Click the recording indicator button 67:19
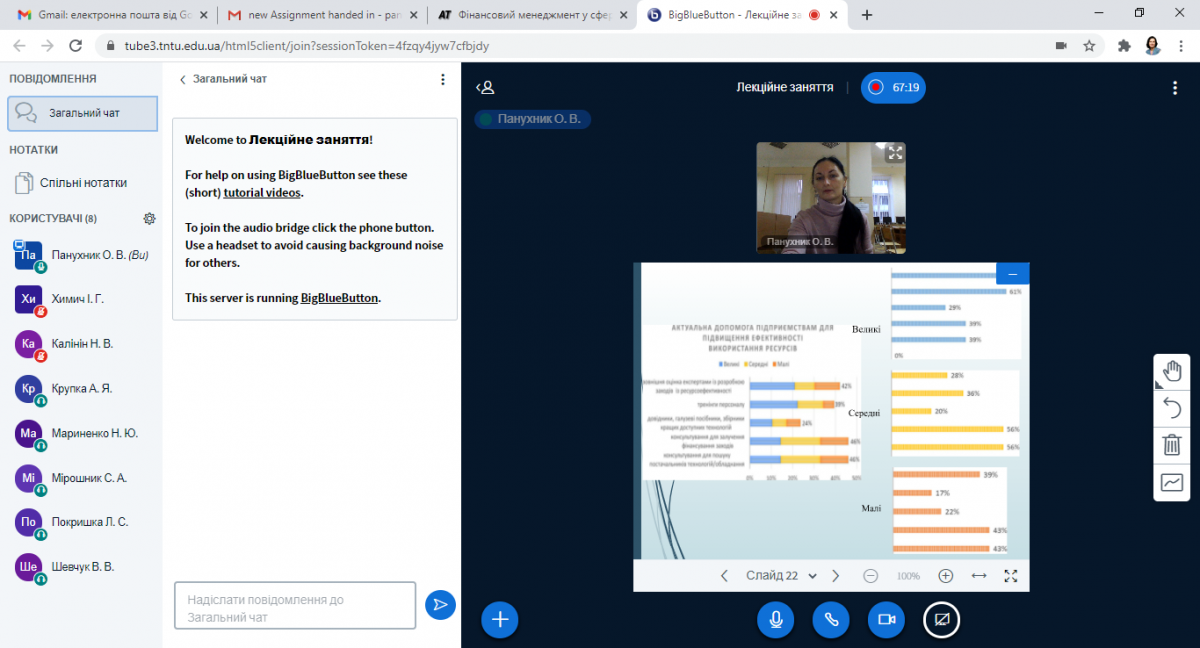The height and width of the screenshot is (648, 1200). pyautogui.click(x=893, y=88)
